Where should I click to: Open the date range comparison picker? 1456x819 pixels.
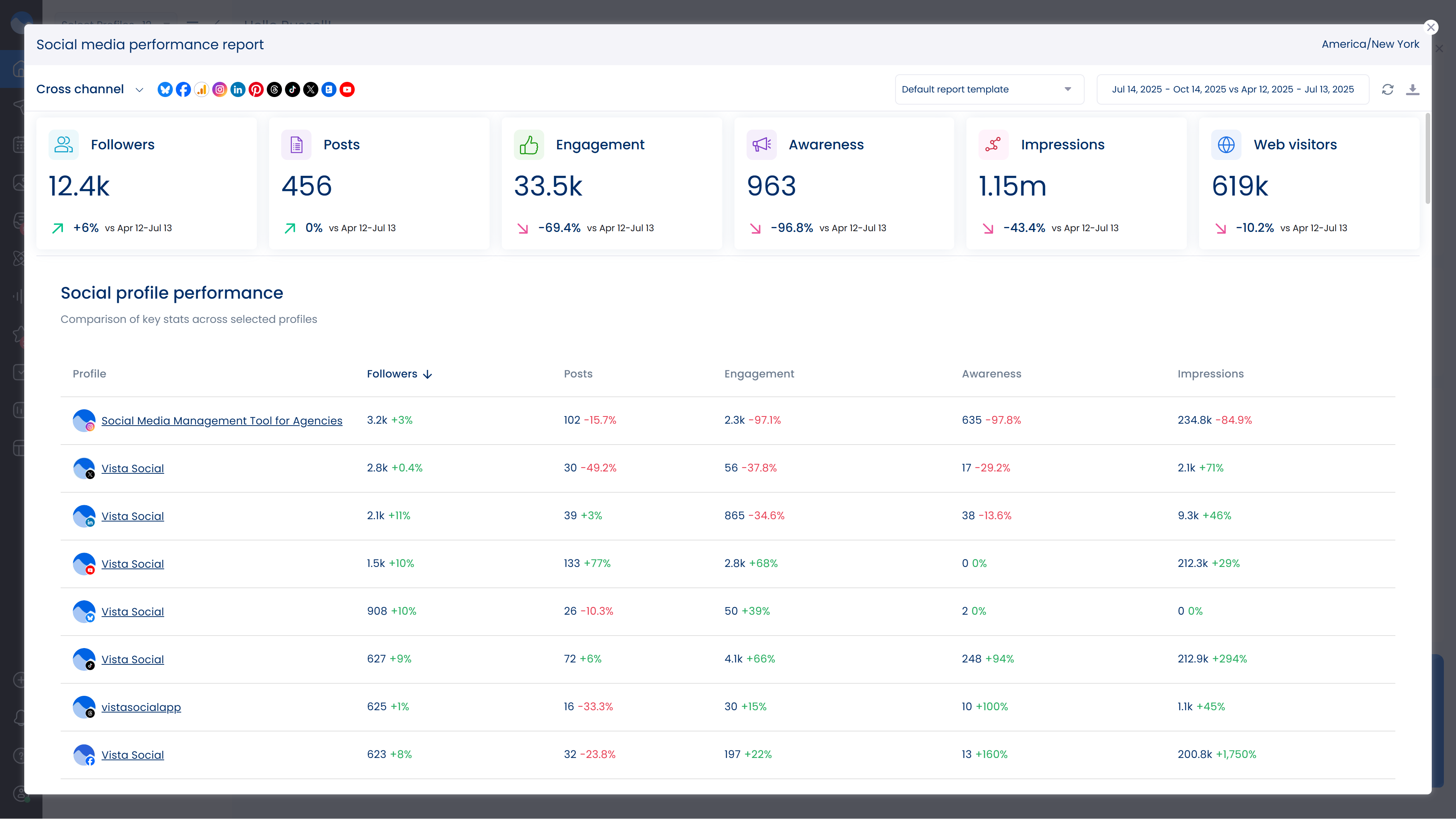(x=1232, y=89)
